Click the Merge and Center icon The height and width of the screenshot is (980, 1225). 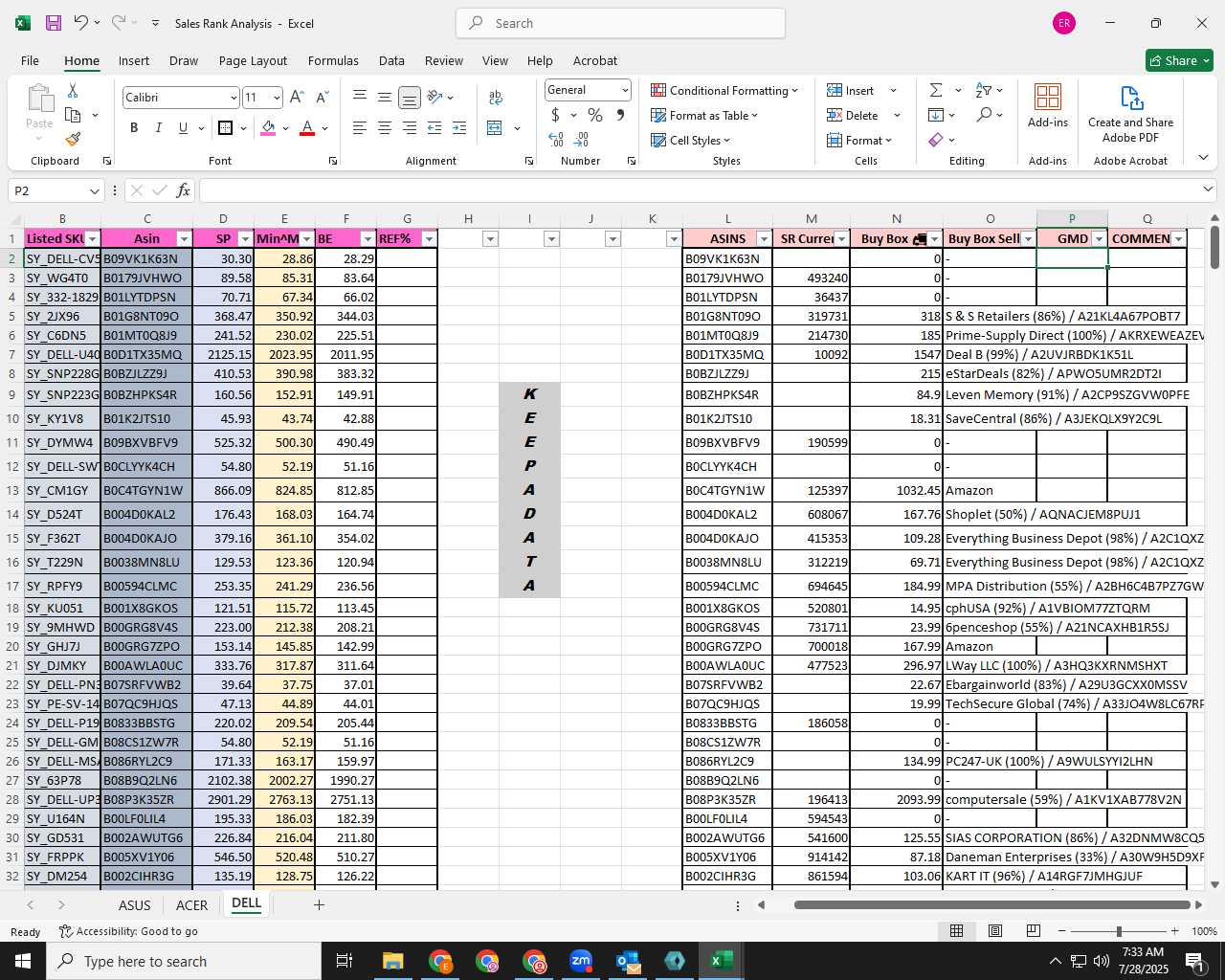pyautogui.click(x=495, y=128)
